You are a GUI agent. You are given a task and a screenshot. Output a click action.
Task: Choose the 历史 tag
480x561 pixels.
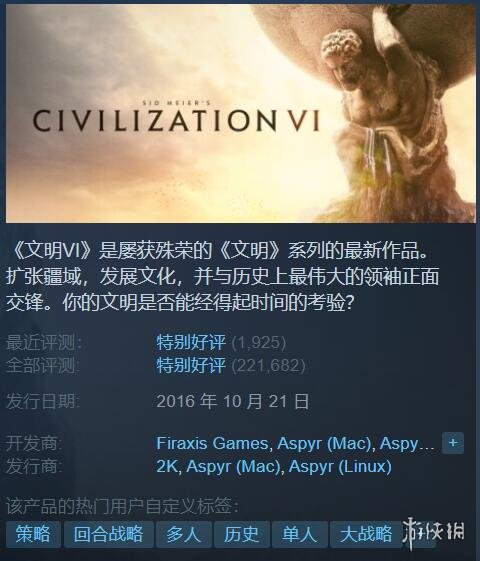tap(241, 534)
